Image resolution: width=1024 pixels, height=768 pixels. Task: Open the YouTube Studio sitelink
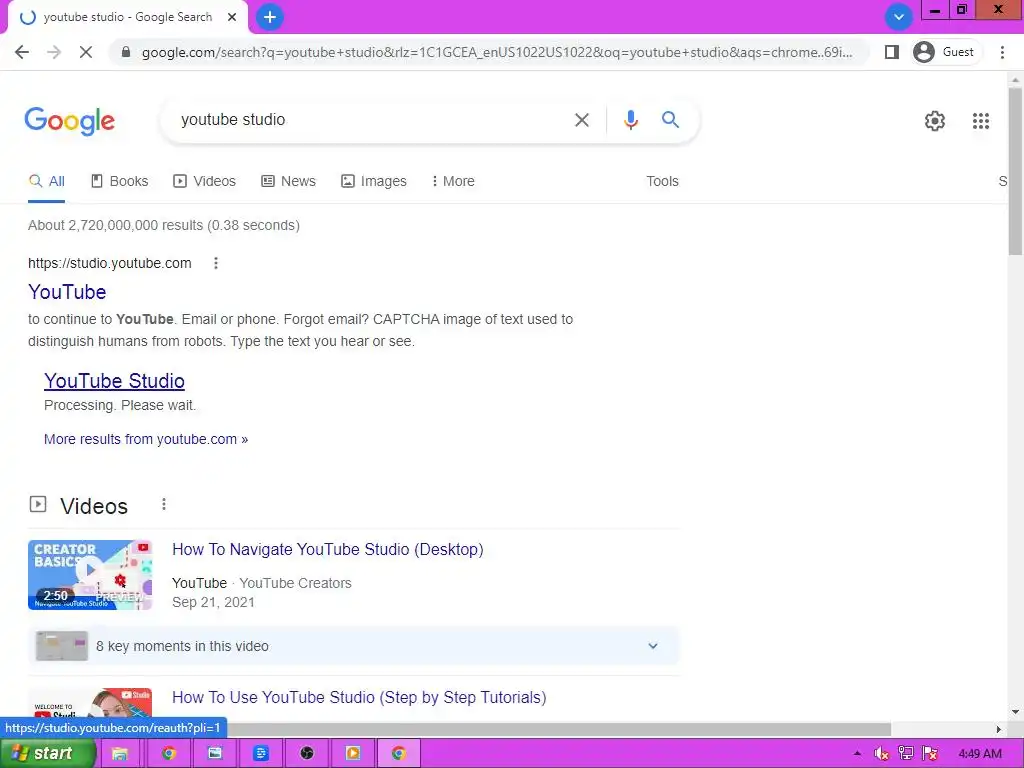coord(114,381)
